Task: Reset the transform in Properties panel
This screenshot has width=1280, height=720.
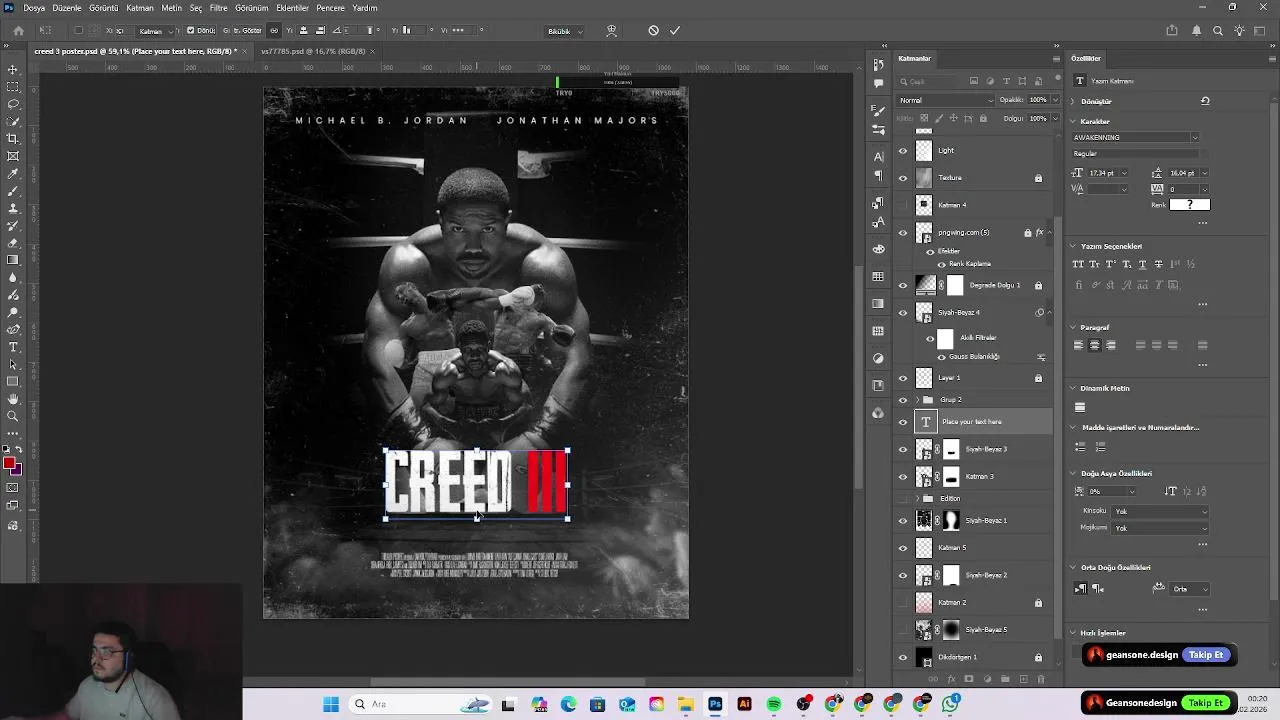Action: pos(1205,101)
